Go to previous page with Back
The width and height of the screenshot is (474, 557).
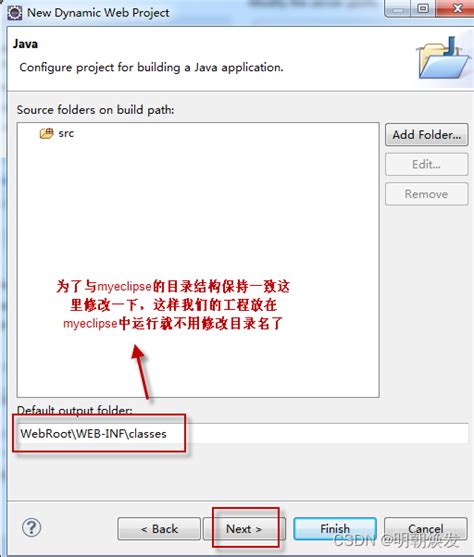point(159,529)
